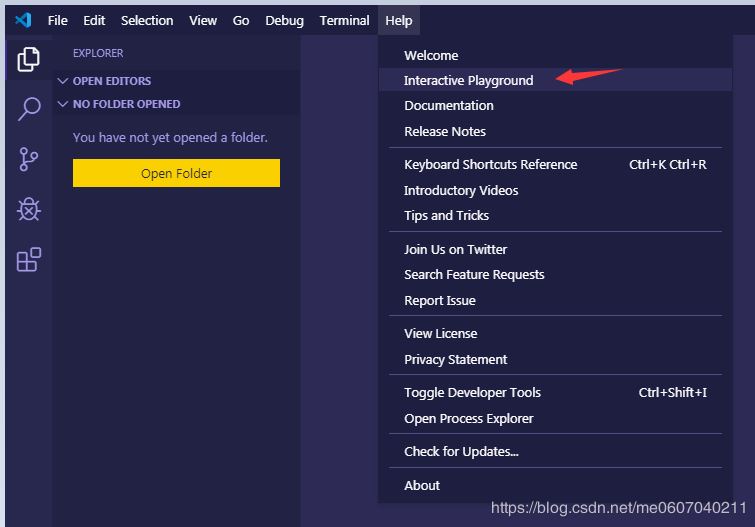Open the Debug view bug icon
755x527 pixels.
click(x=29, y=209)
